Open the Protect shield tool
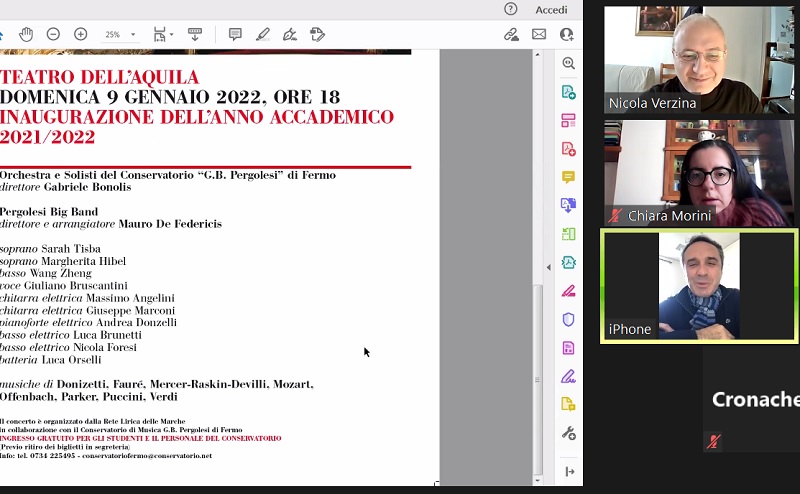The image size is (800, 494). [568, 319]
